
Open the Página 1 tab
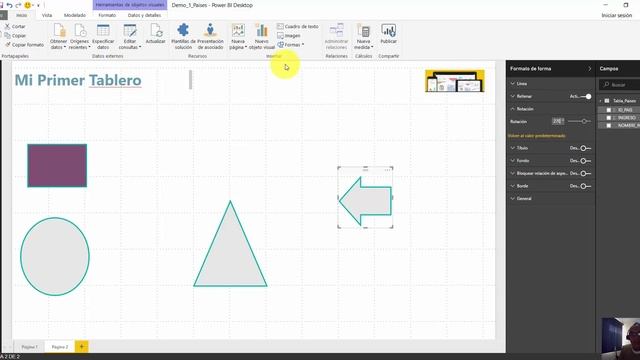[29, 347]
